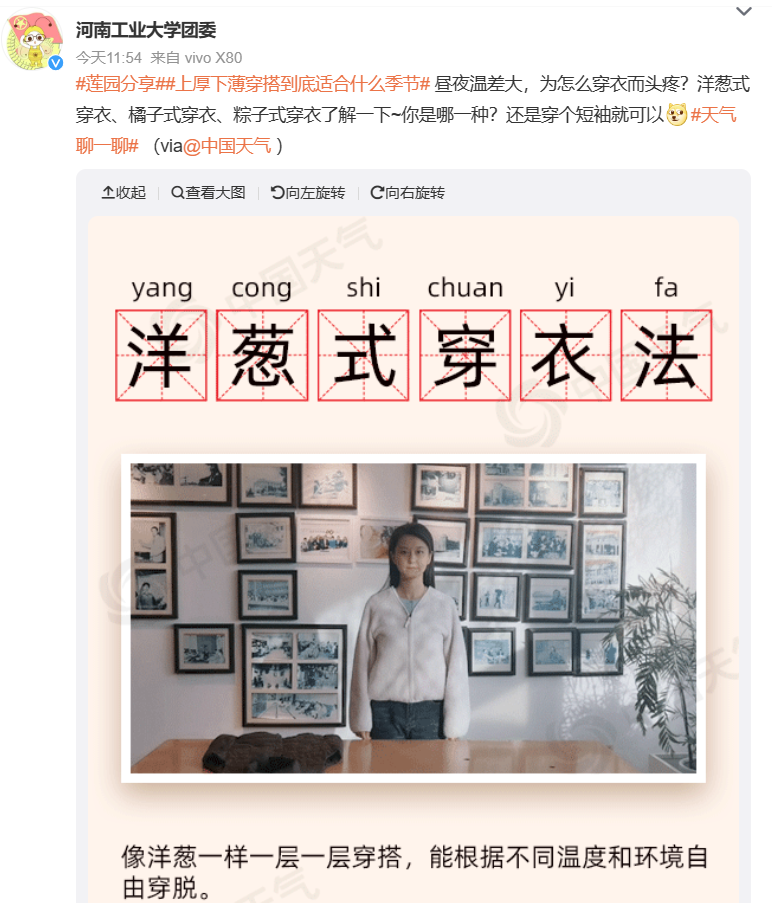Click the clockwise rotate-right icon

(377, 192)
